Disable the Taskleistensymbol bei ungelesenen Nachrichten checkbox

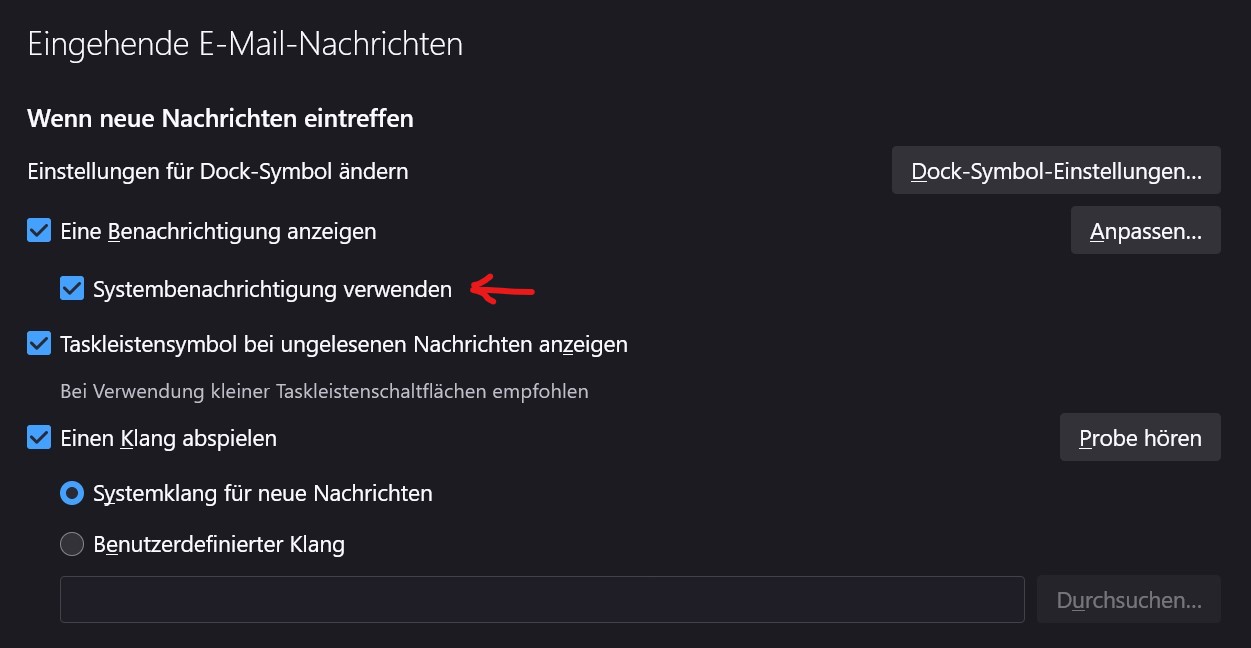39,344
